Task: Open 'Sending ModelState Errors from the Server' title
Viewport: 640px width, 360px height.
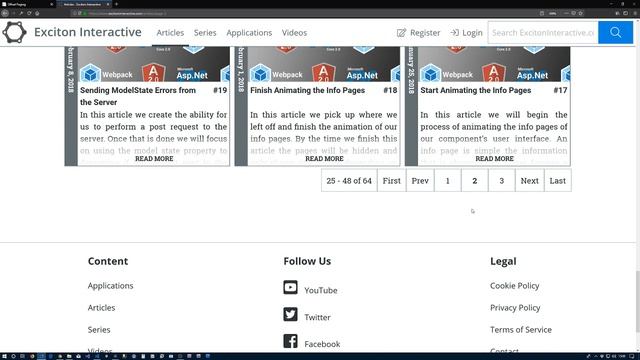Action: [x=138, y=96]
